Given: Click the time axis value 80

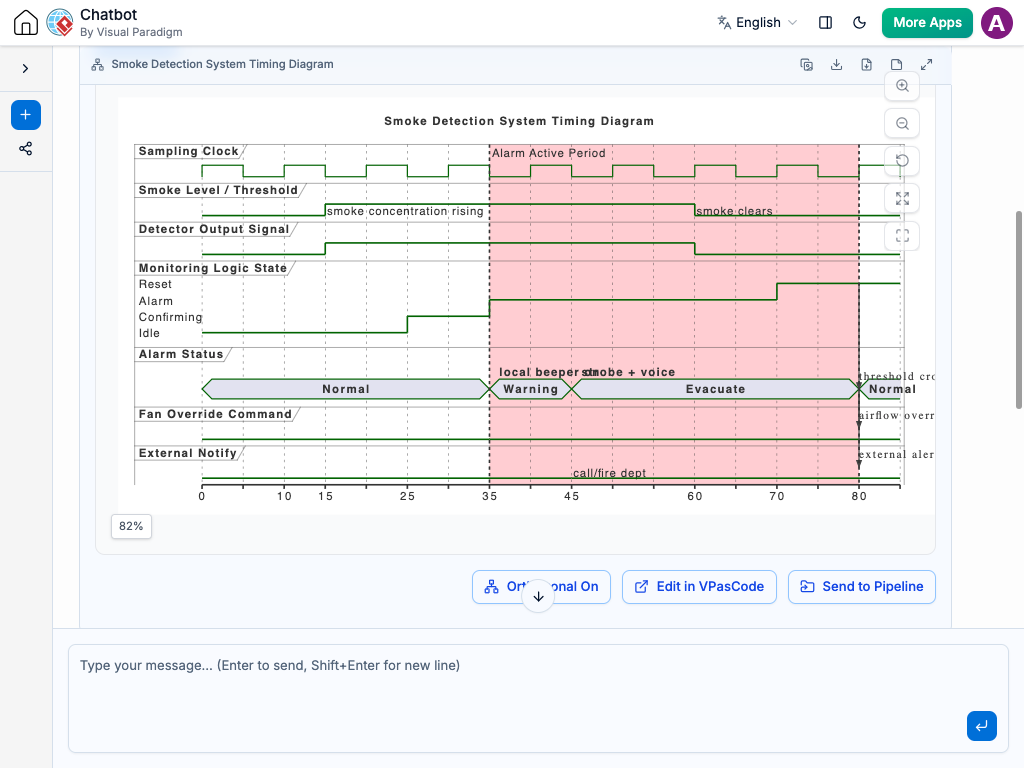Looking at the screenshot, I should (859, 496).
